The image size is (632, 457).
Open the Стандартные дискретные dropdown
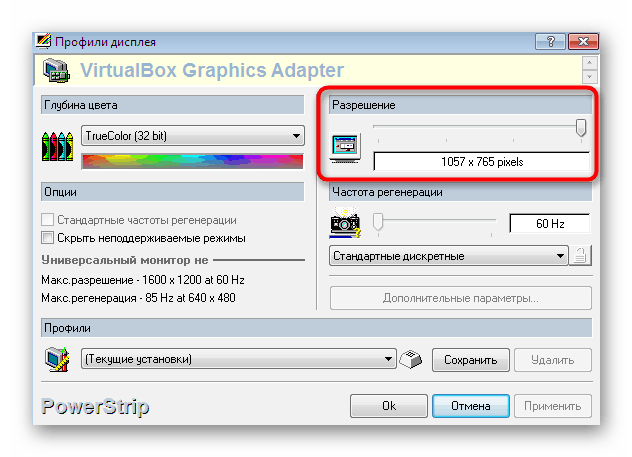(x=449, y=256)
